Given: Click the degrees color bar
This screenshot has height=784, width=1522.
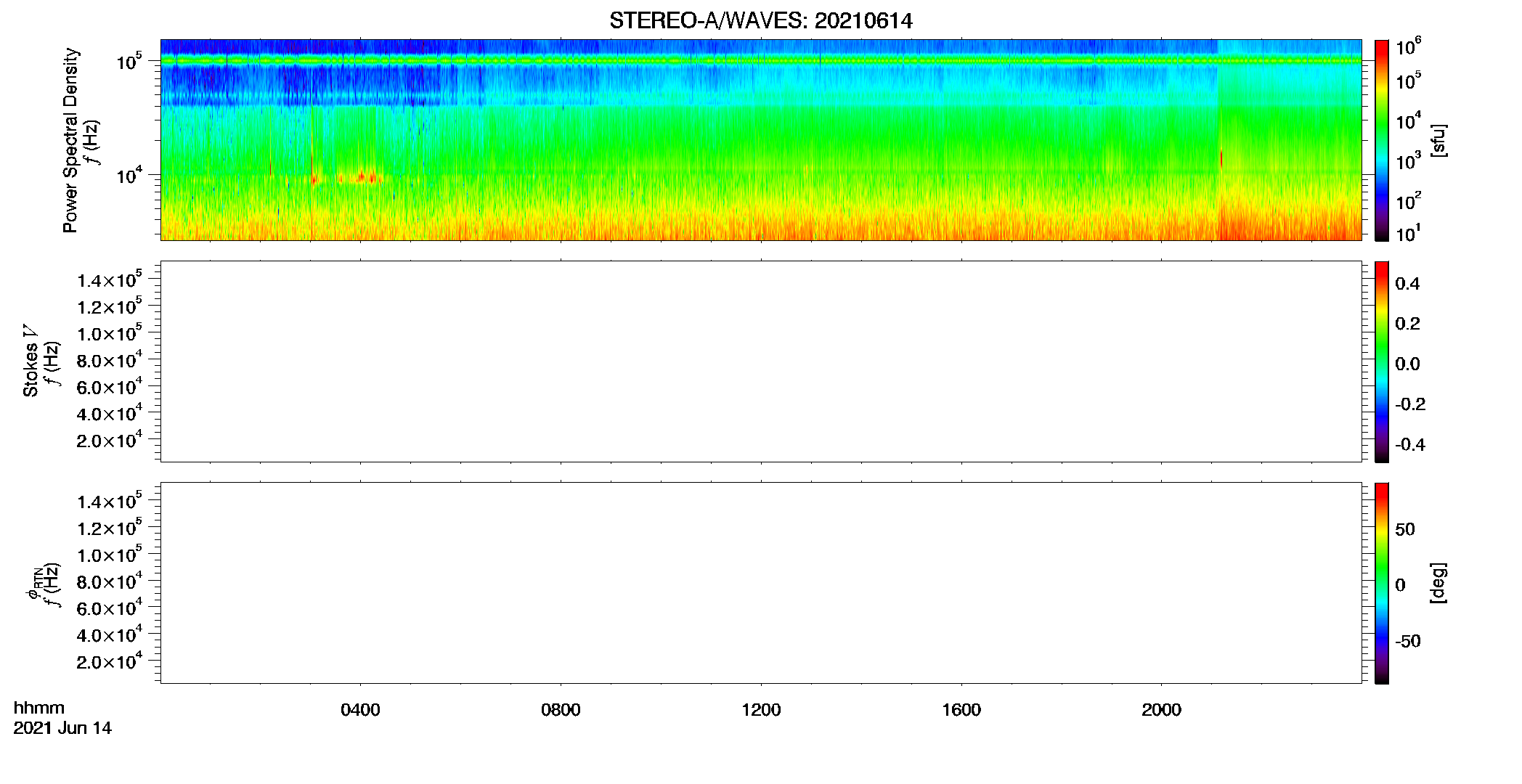Looking at the screenshot, I should coord(1382,583).
